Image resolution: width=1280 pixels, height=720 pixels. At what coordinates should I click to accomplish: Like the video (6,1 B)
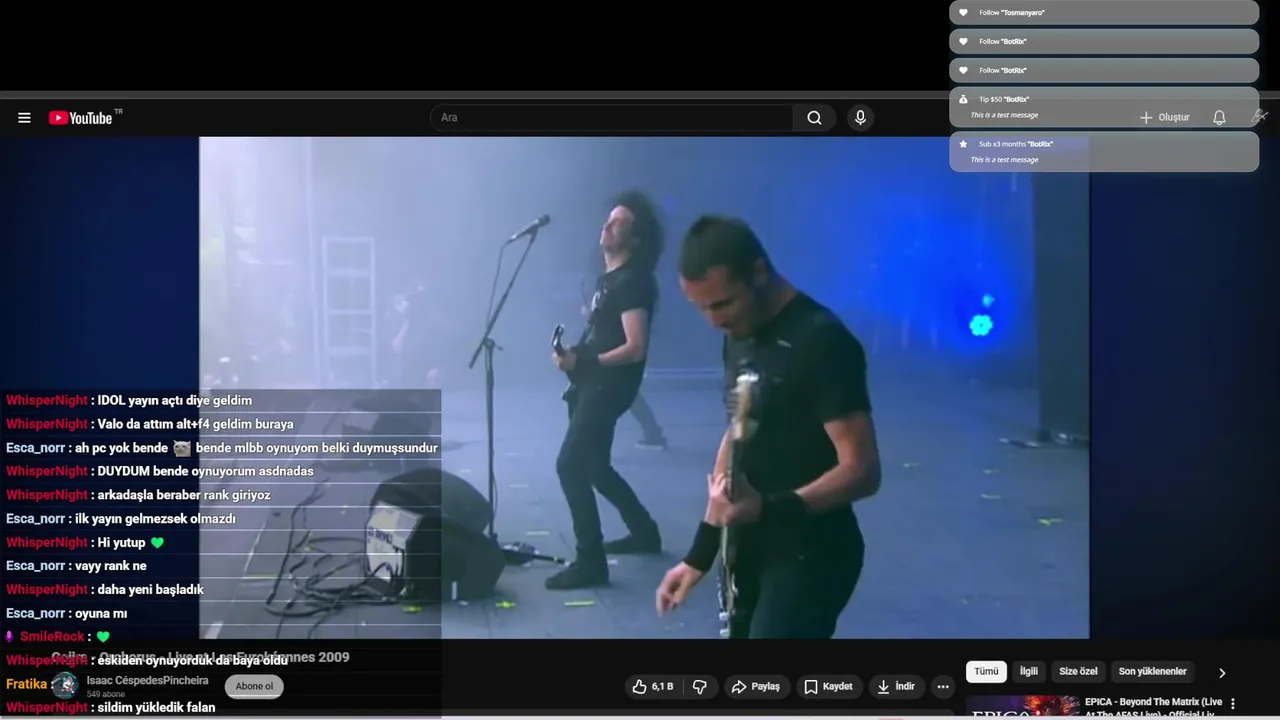[652, 686]
